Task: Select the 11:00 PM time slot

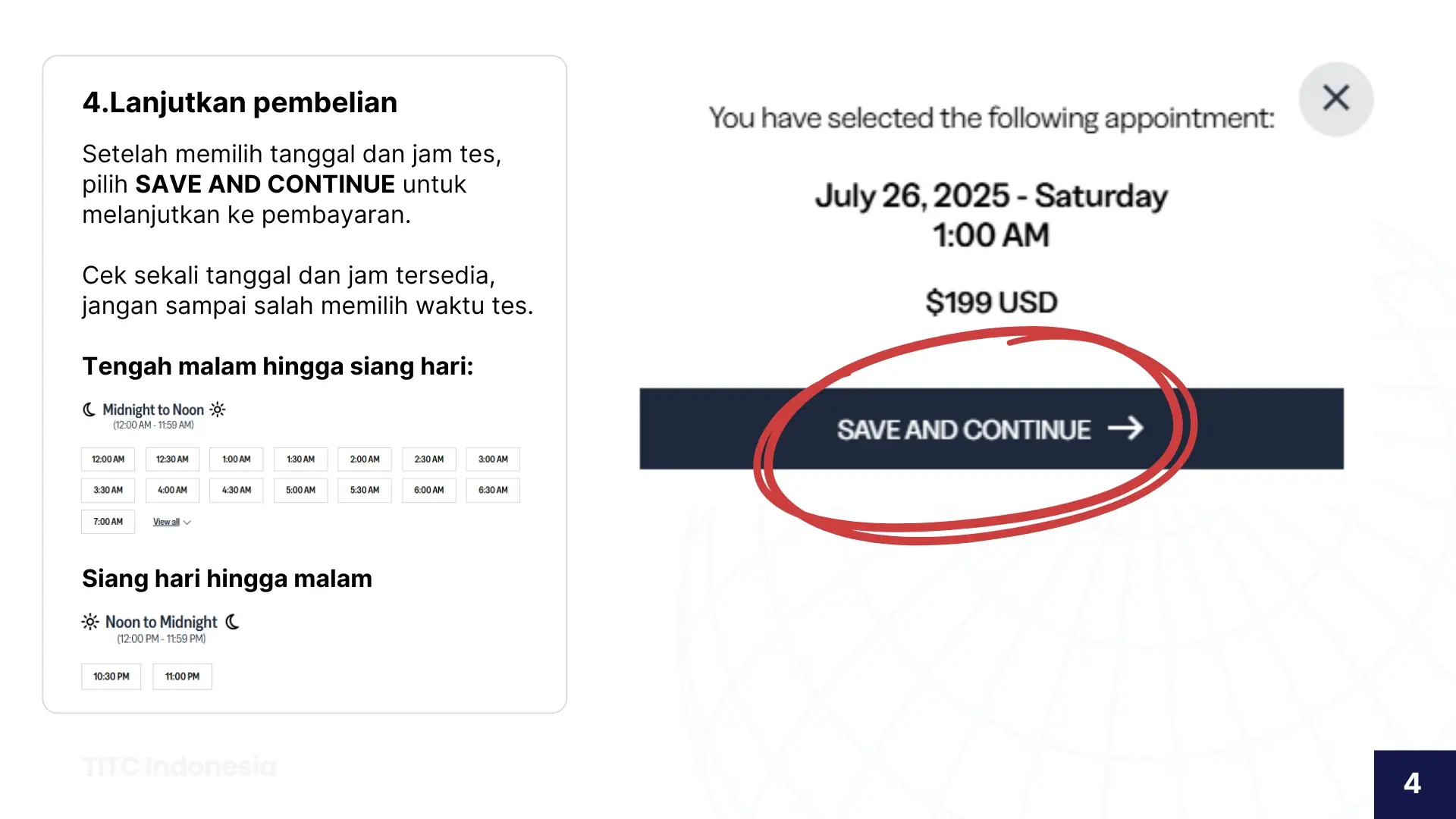Action: pyautogui.click(x=182, y=676)
